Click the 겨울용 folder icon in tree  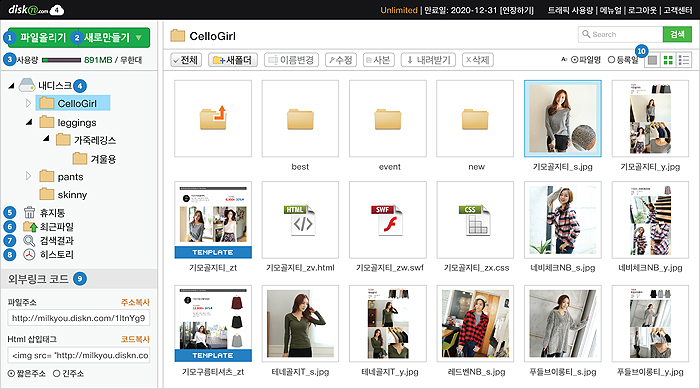click(x=80, y=158)
